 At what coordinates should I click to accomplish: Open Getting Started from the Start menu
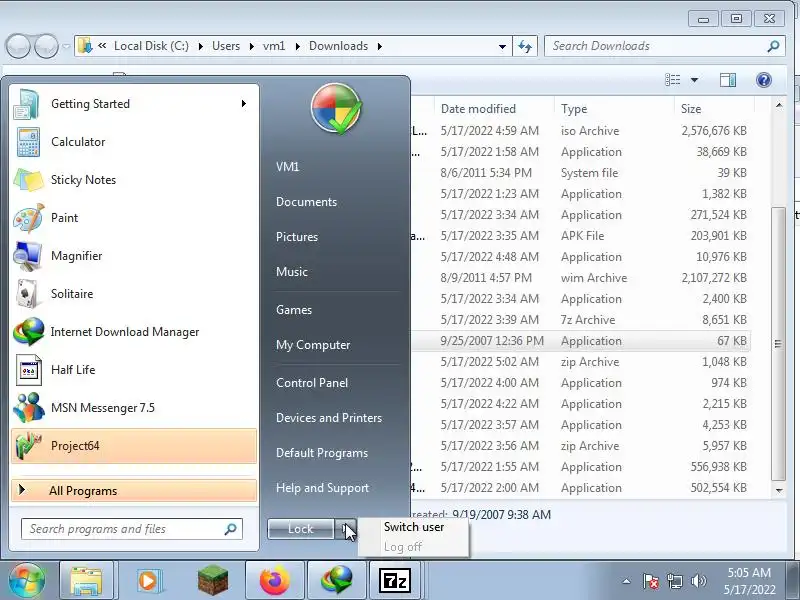point(134,104)
